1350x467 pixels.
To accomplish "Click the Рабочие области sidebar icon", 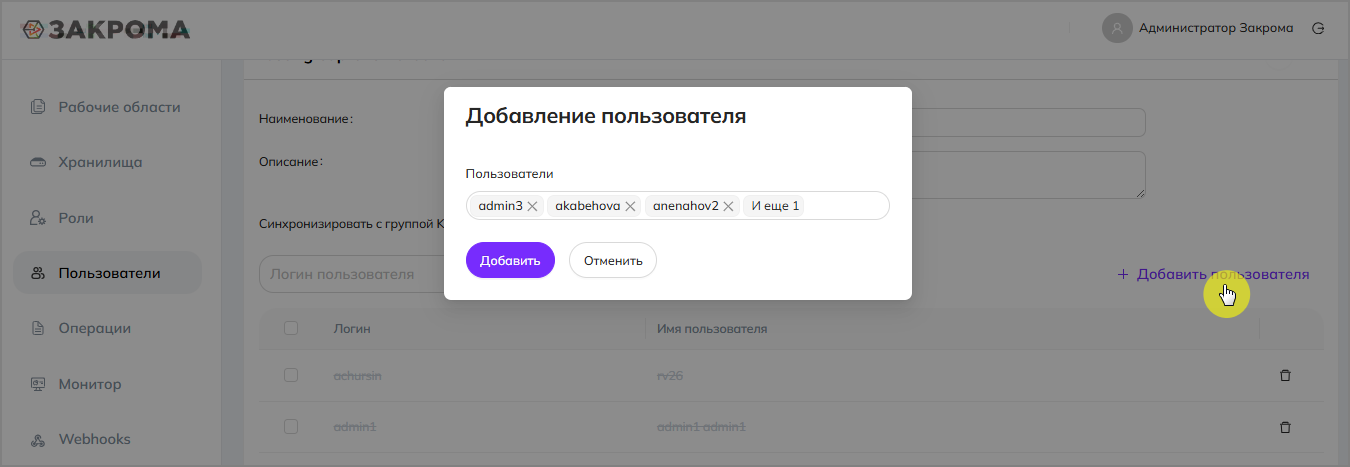I will coord(38,107).
